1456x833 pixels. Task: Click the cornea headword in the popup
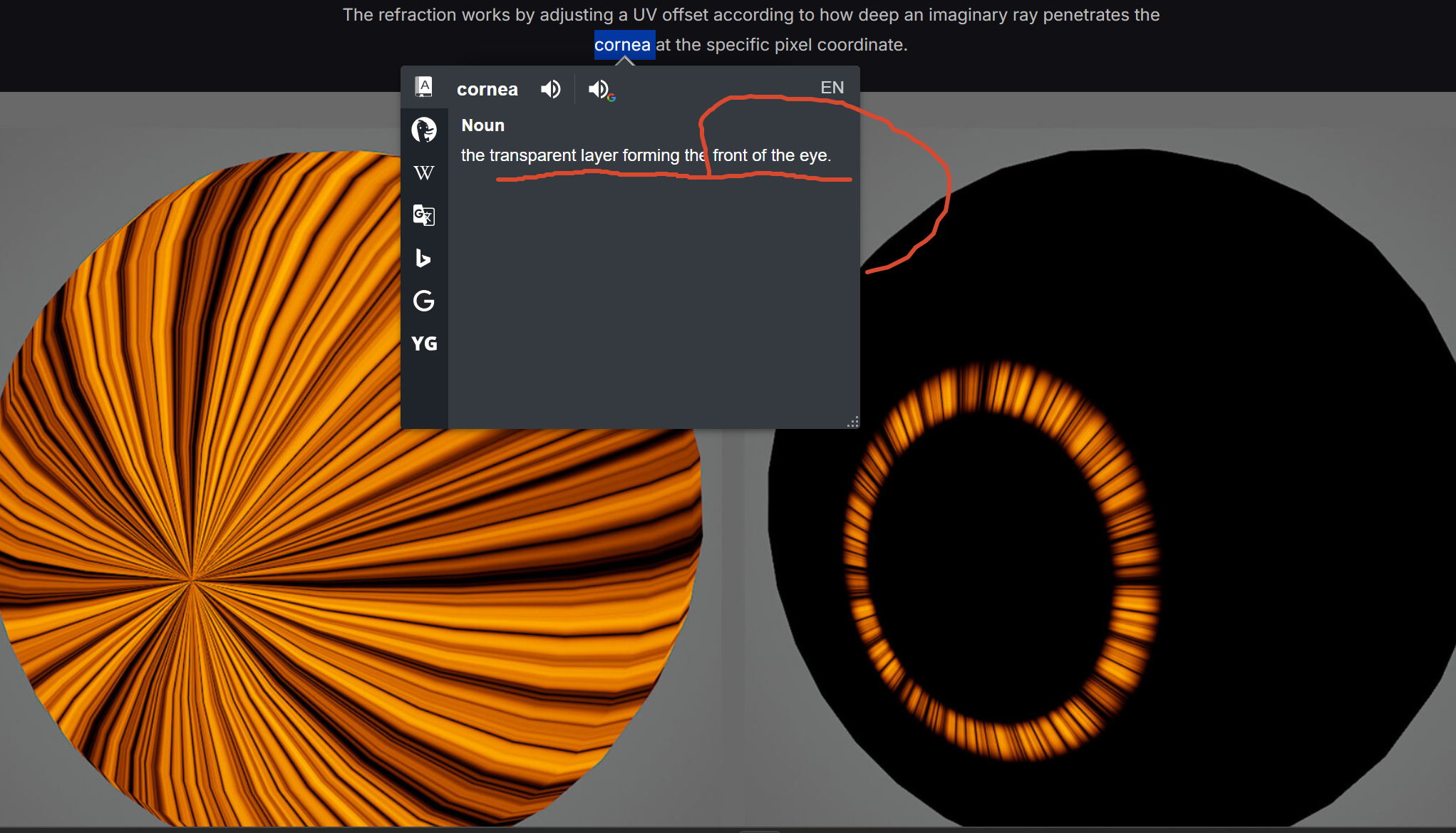coord(487,89)
